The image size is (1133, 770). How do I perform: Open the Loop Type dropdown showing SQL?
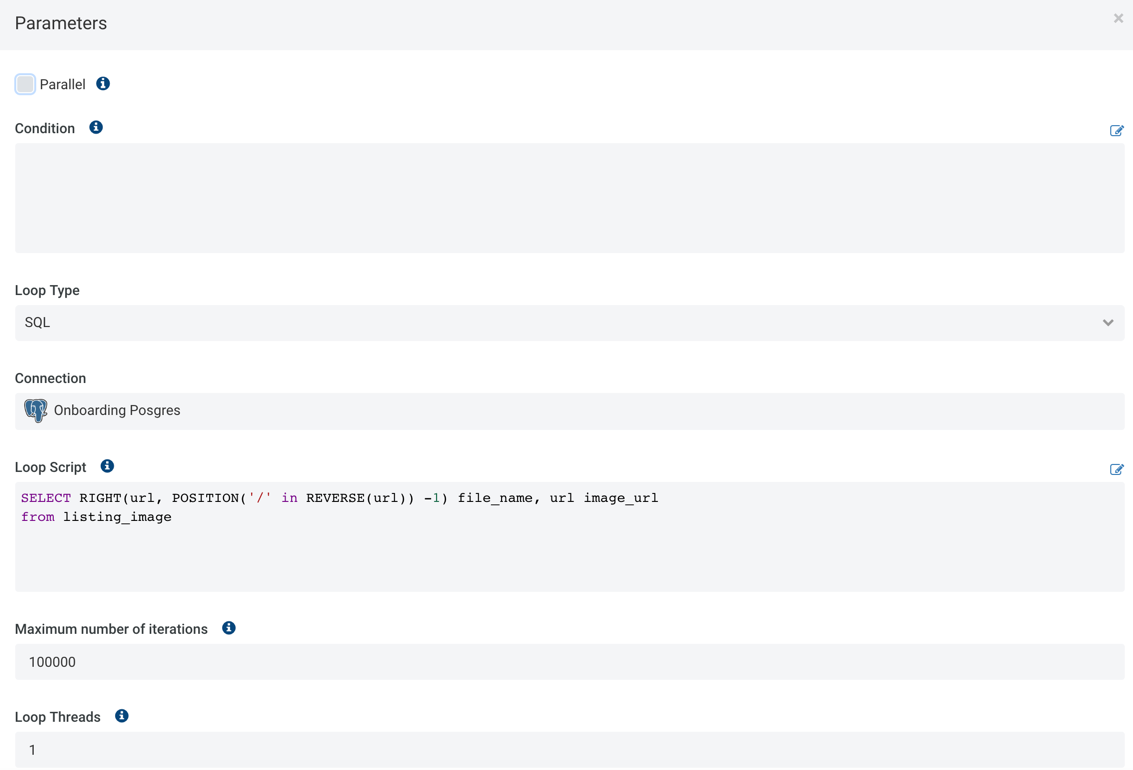click(x=569, y=322)
